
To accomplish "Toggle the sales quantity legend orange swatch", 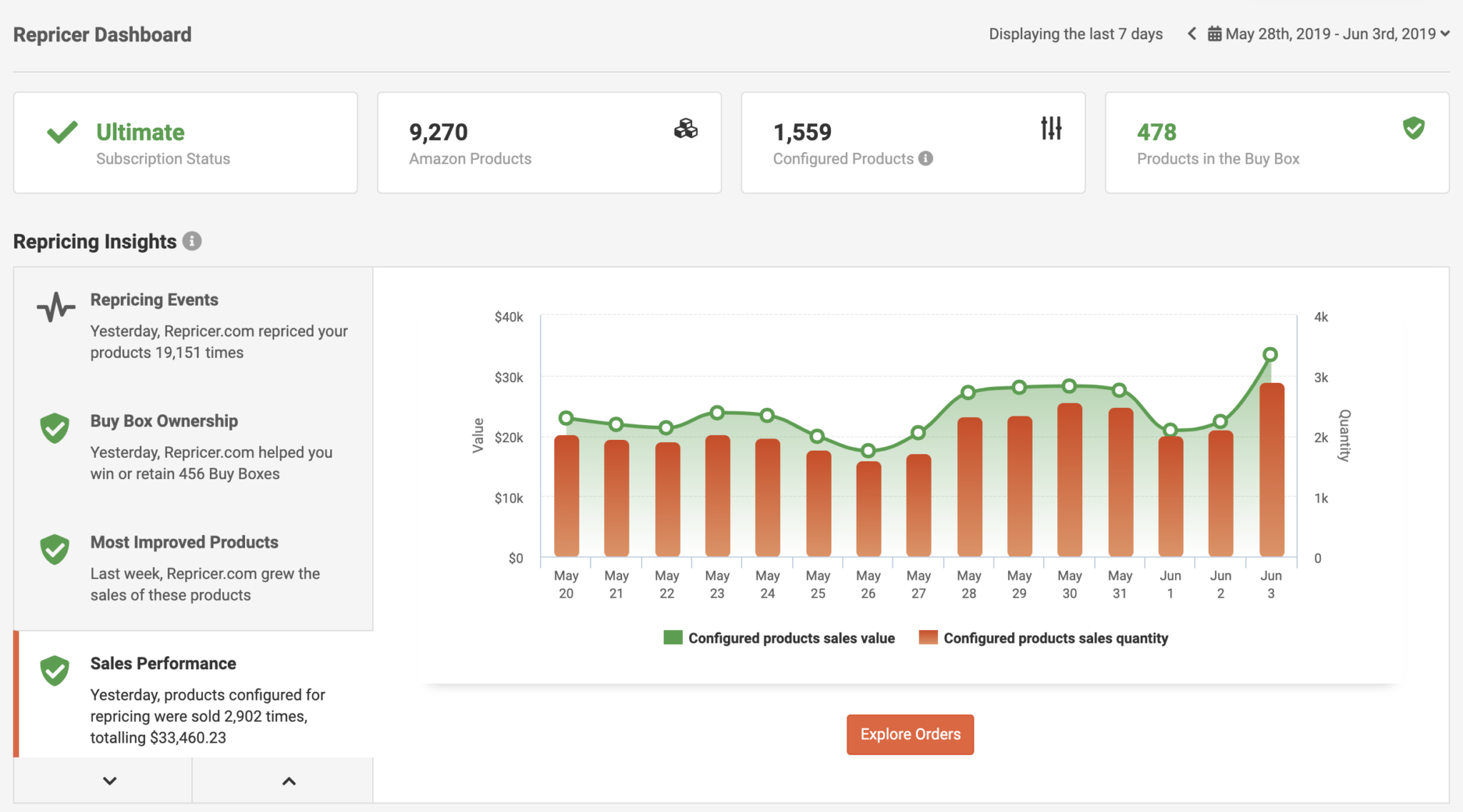I will point(928,638).
